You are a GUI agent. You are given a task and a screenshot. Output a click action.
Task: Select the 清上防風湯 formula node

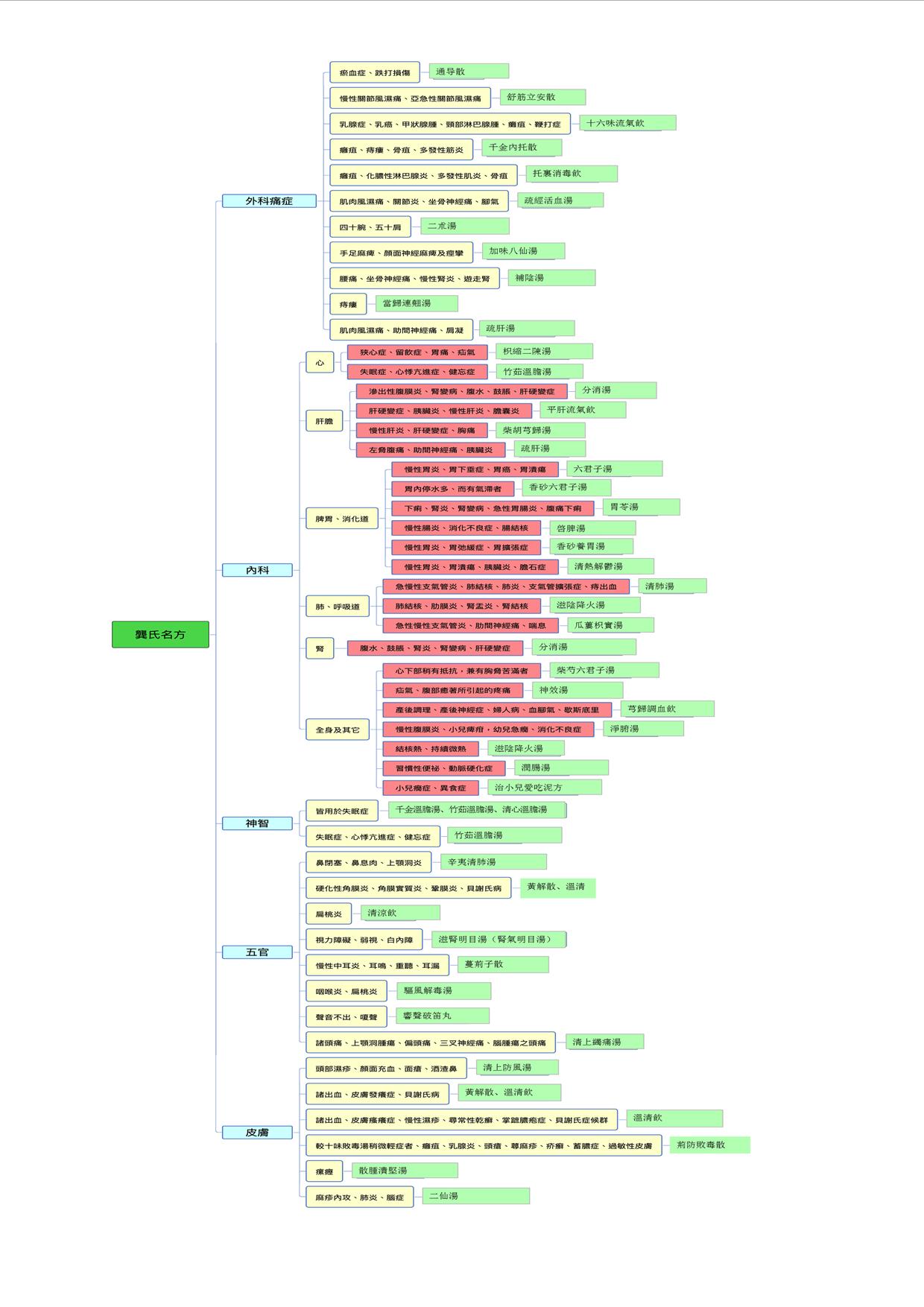click(517, 1067)
